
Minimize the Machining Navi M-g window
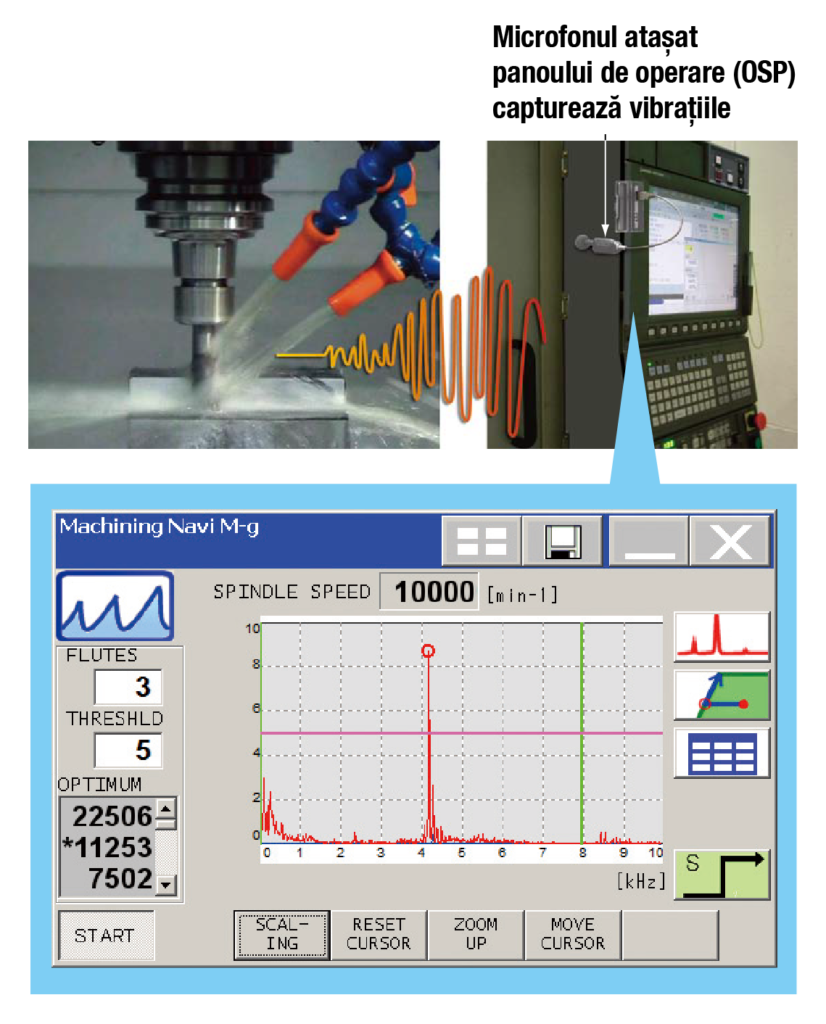click(648, 541)
